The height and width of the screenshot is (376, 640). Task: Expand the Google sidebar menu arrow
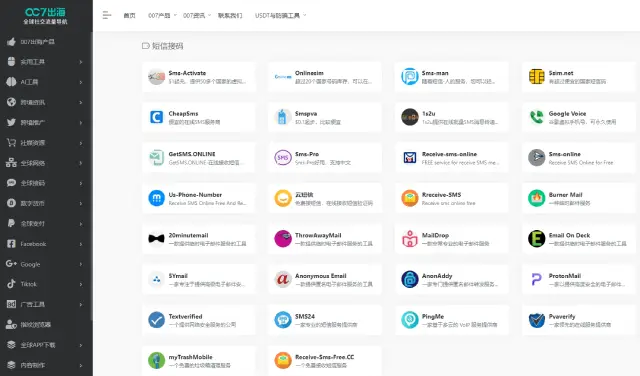click(81, 264)
